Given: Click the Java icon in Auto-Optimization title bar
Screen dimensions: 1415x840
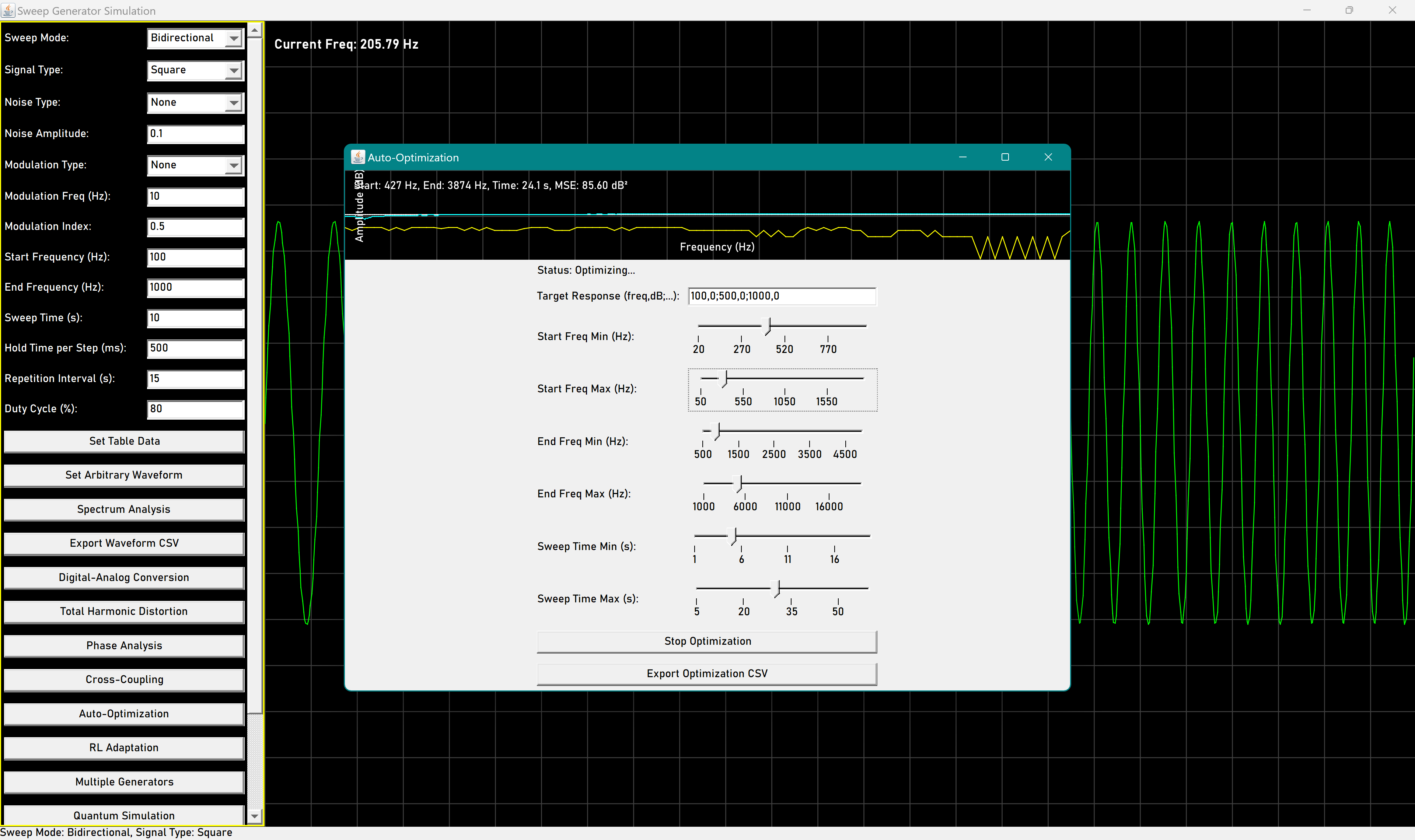Looking at the screenshot, I should tap(358, 157).
